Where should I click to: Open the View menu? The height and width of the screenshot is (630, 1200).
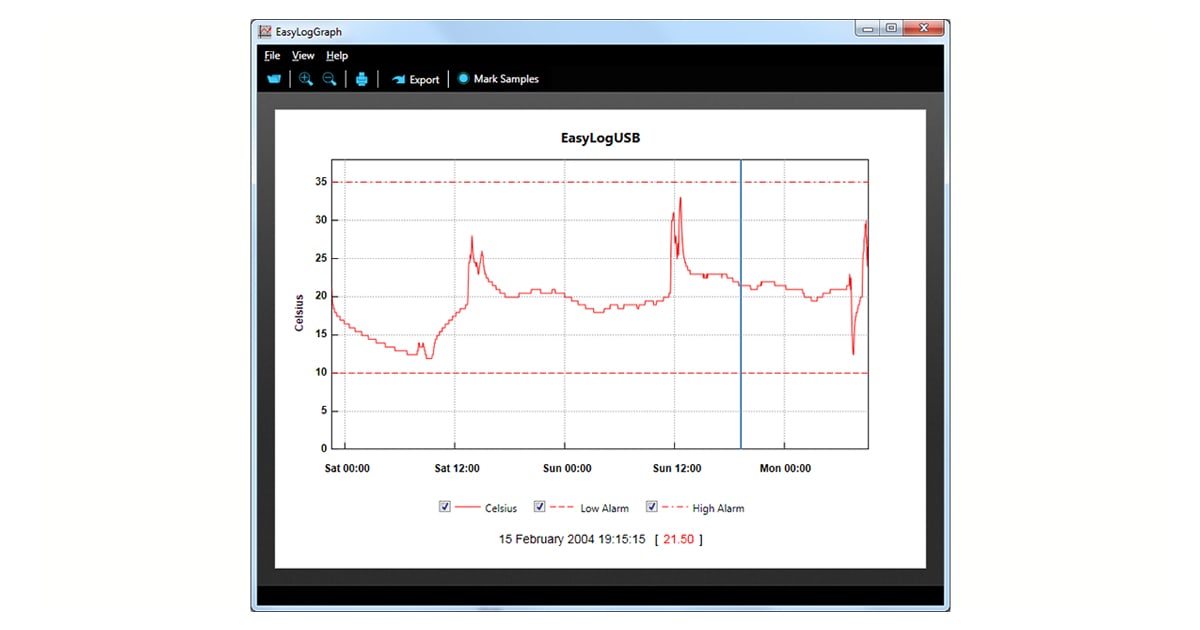[303, 56]
